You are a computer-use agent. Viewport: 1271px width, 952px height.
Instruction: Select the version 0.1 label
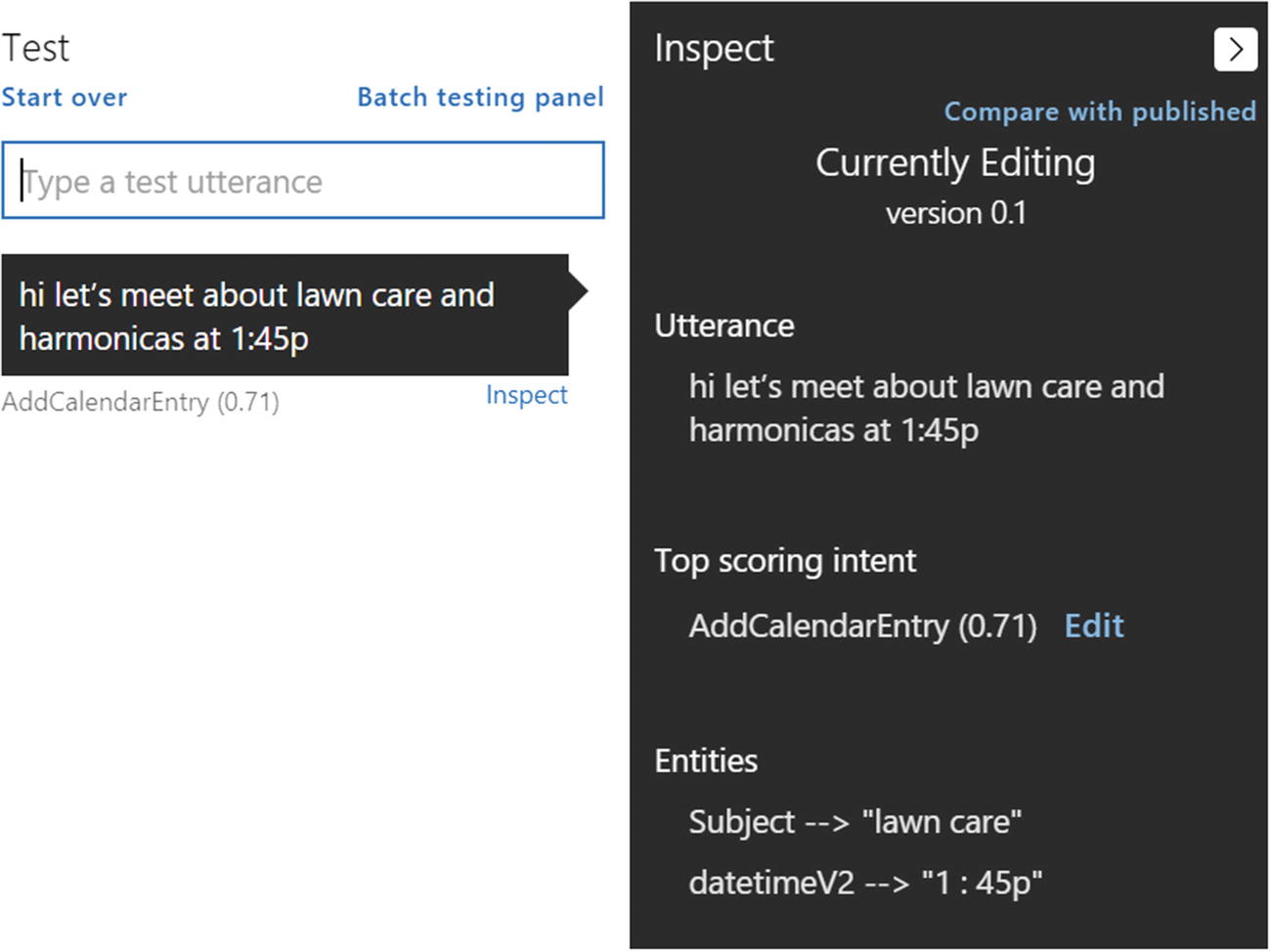pyautogui.click(x=955, y=213)
